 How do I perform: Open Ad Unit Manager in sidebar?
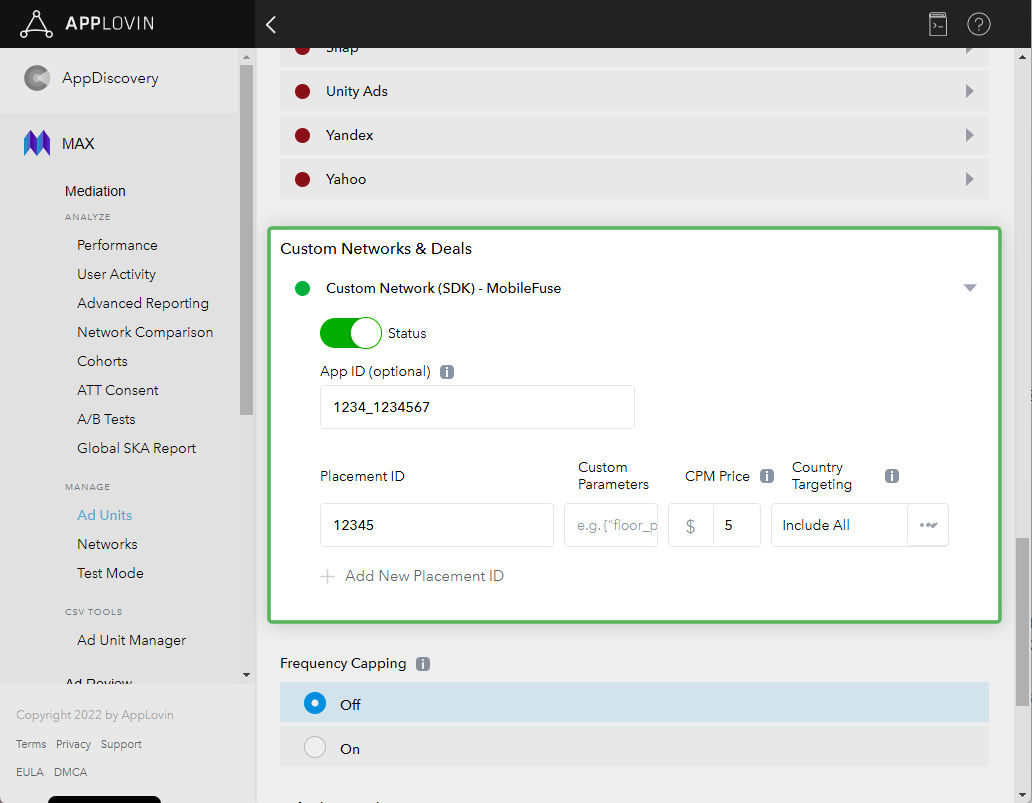tap(131, 640)
